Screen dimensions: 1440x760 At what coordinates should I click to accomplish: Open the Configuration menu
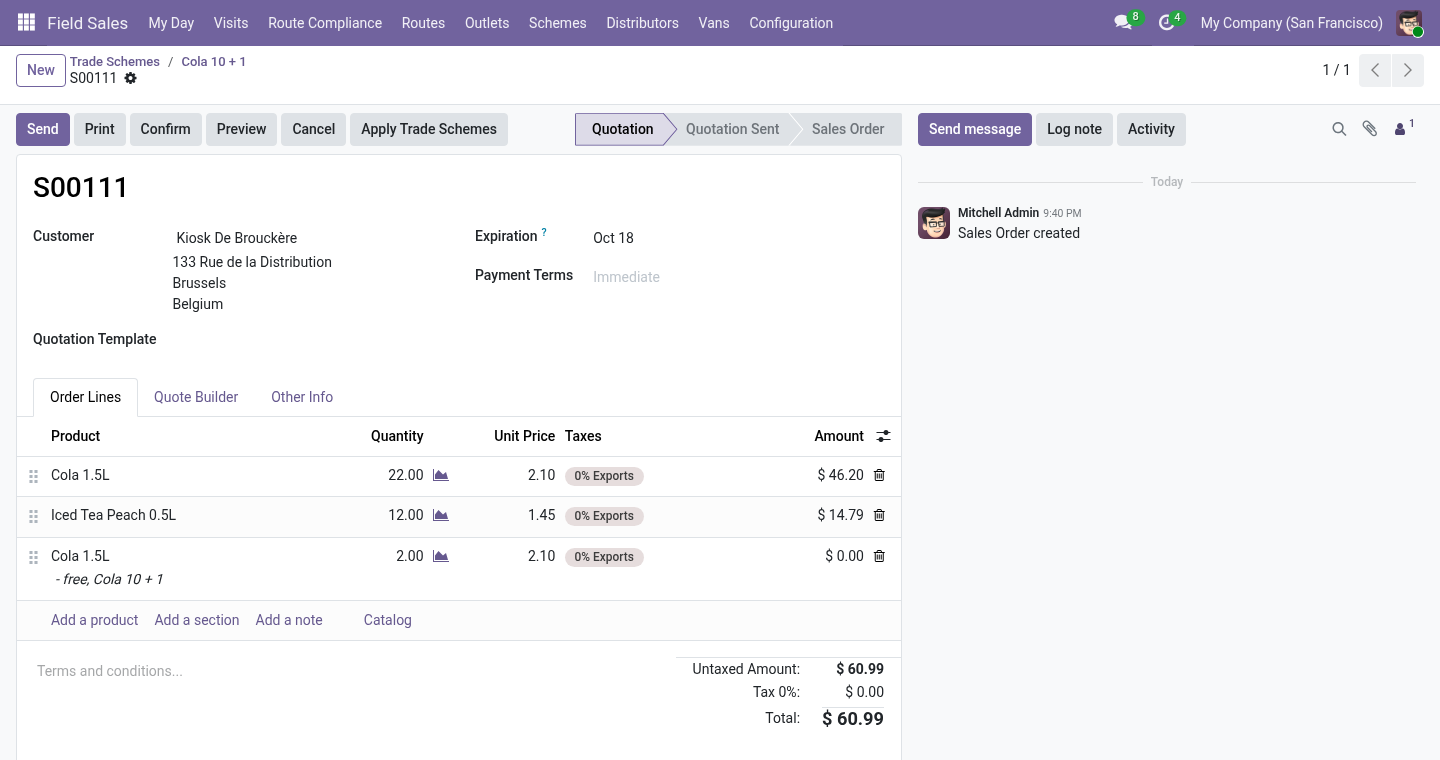[791, 22]
